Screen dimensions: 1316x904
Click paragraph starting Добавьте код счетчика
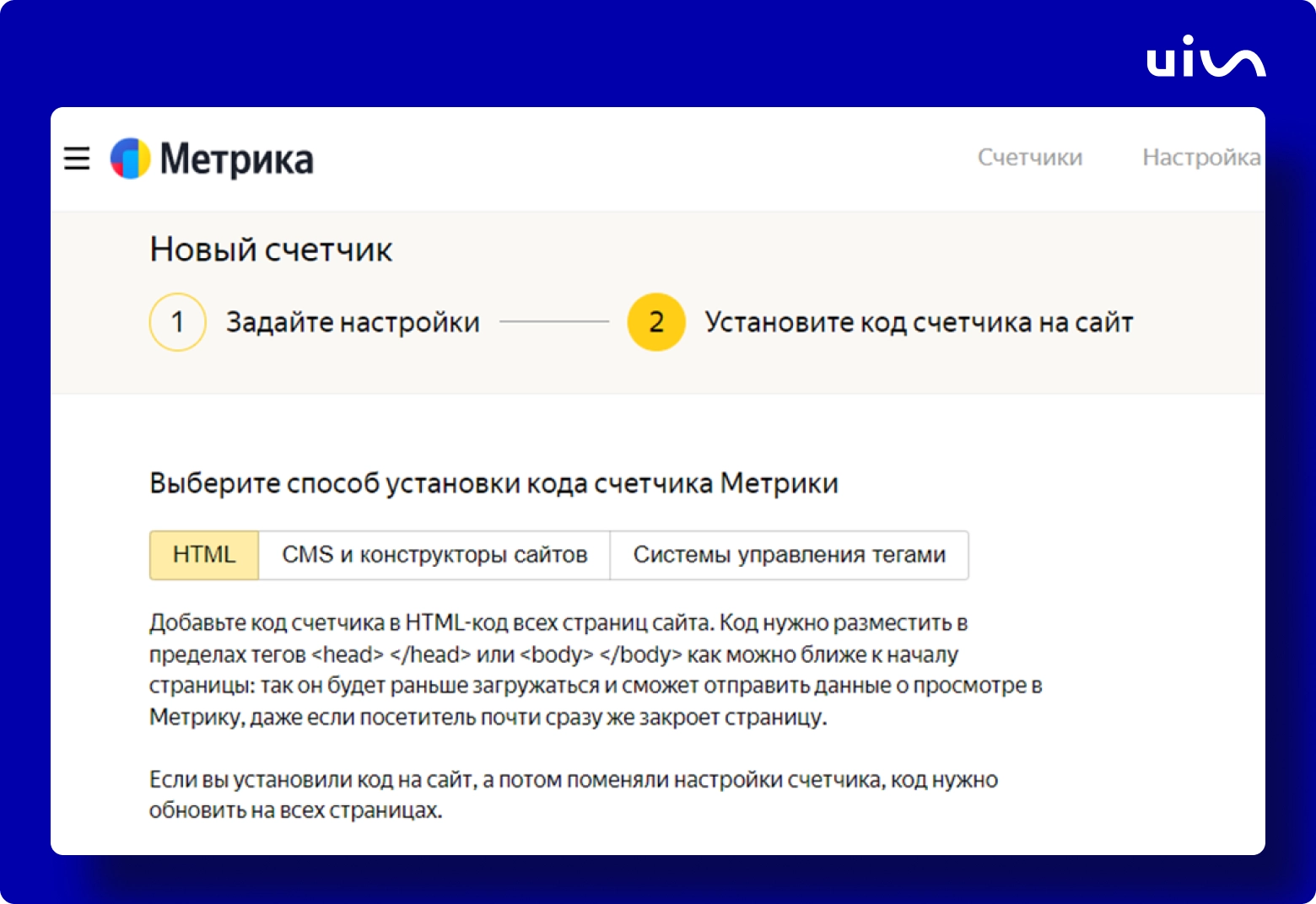tap(596, 670)
